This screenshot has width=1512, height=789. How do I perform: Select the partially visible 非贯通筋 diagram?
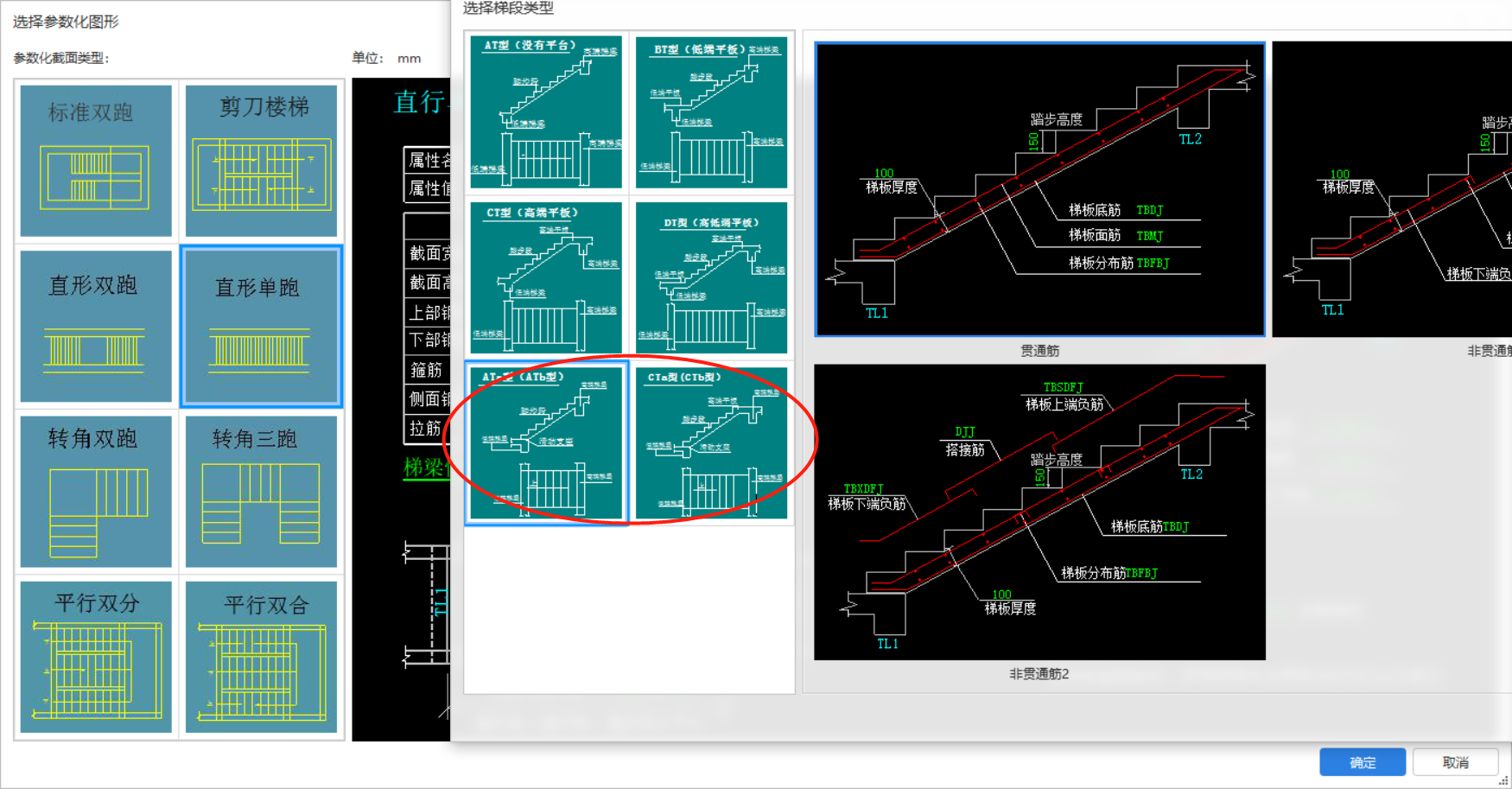[x=1392, y=189]
